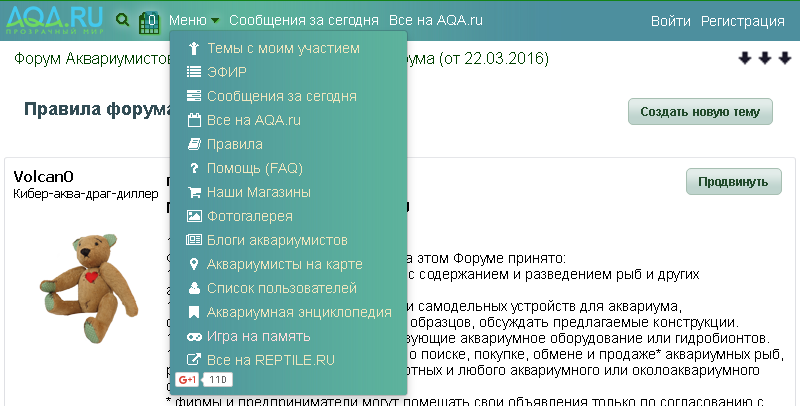Click the question mark icon for Помощь (FAQ)
Image resolution: width=800 pixels, height=406 pixels.
tap(194, 168)
